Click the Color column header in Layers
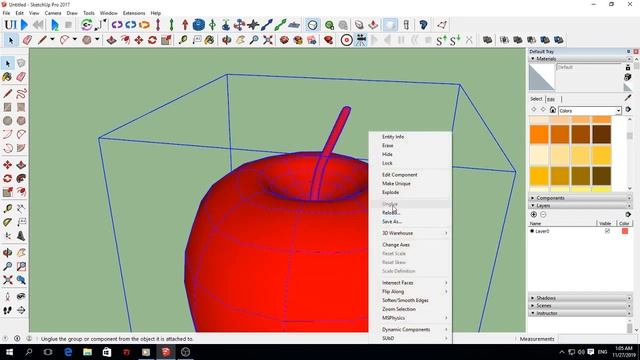640x360 pixels. click(624, 224)
